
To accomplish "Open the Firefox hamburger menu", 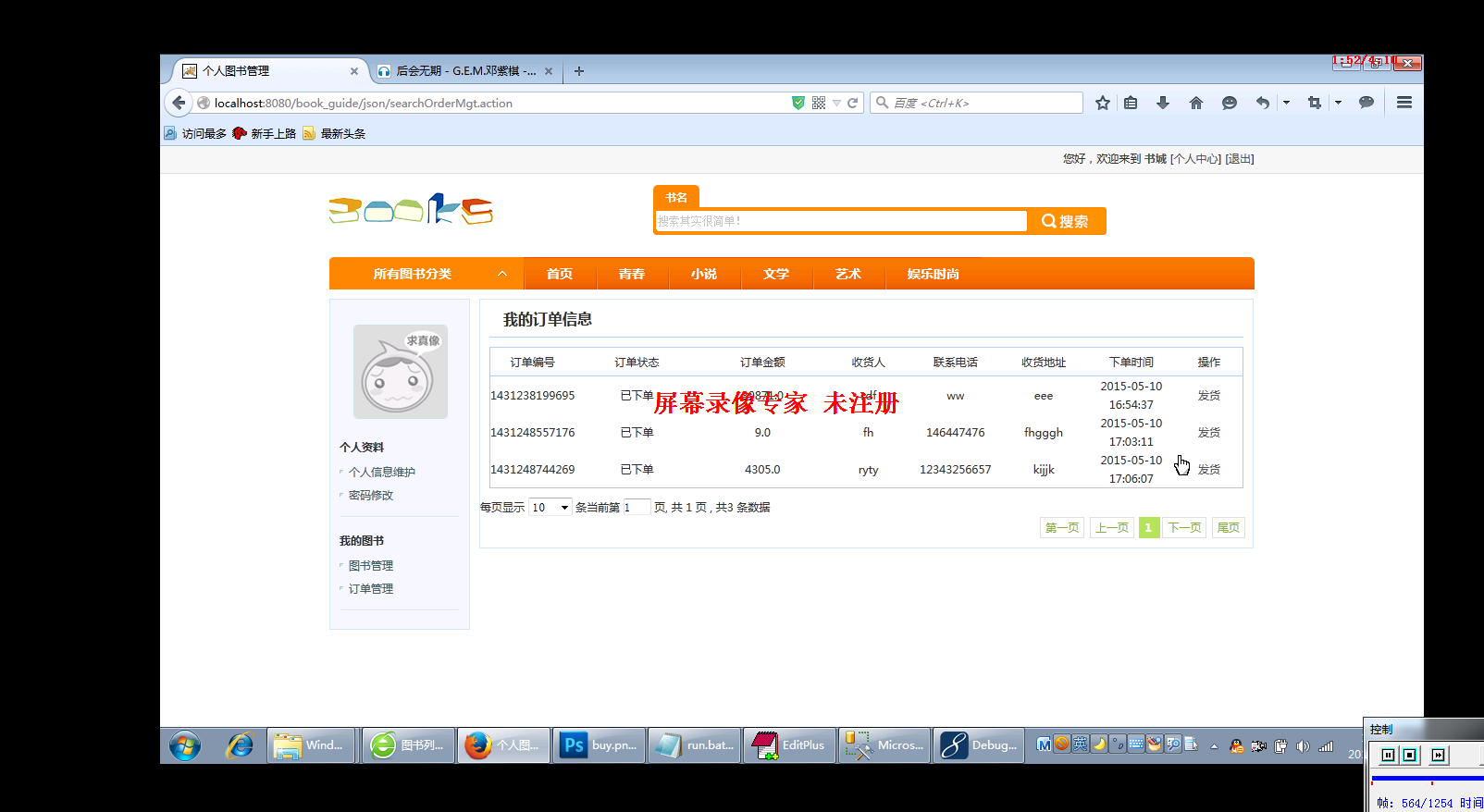I will pyautogui.click(x=1404, y=103).
